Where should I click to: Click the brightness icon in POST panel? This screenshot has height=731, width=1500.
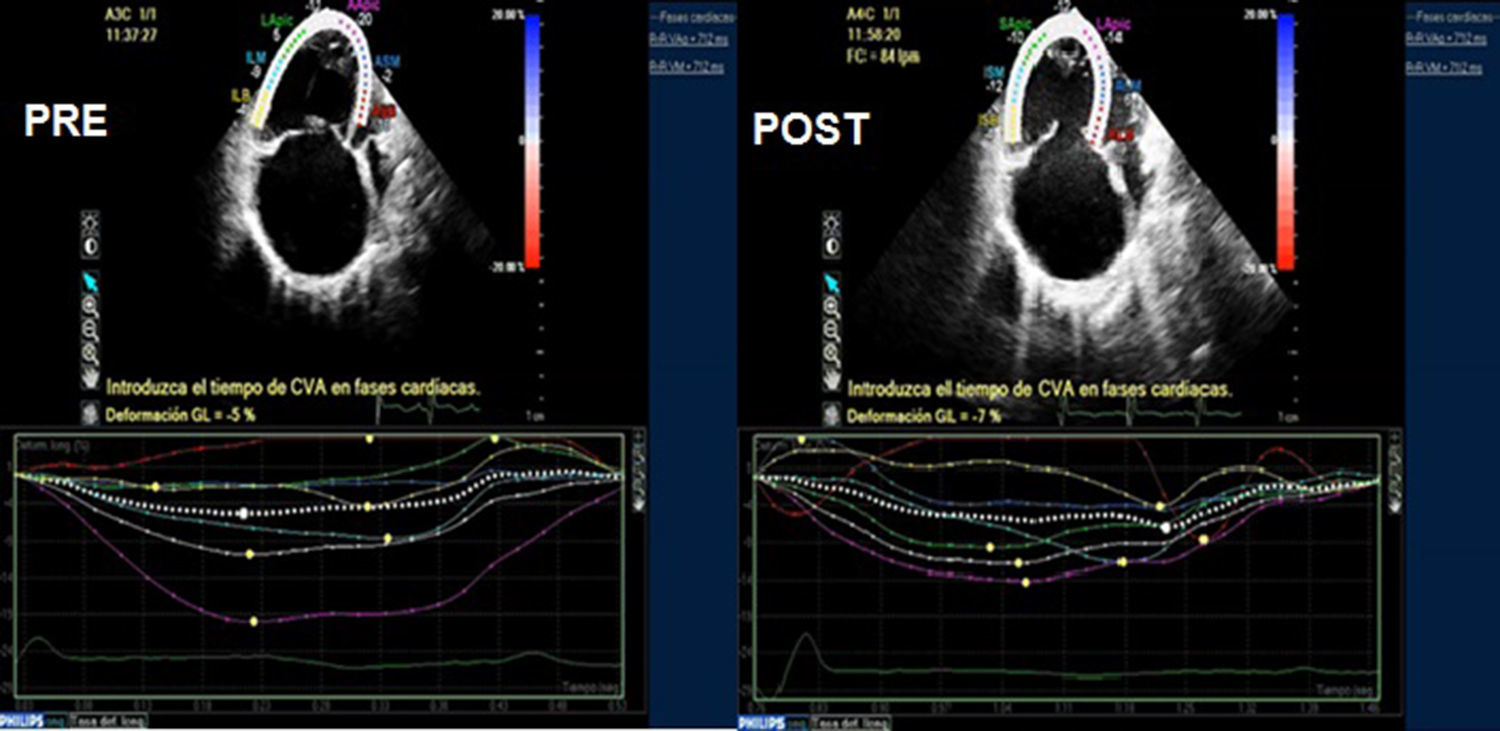[829, 219]
